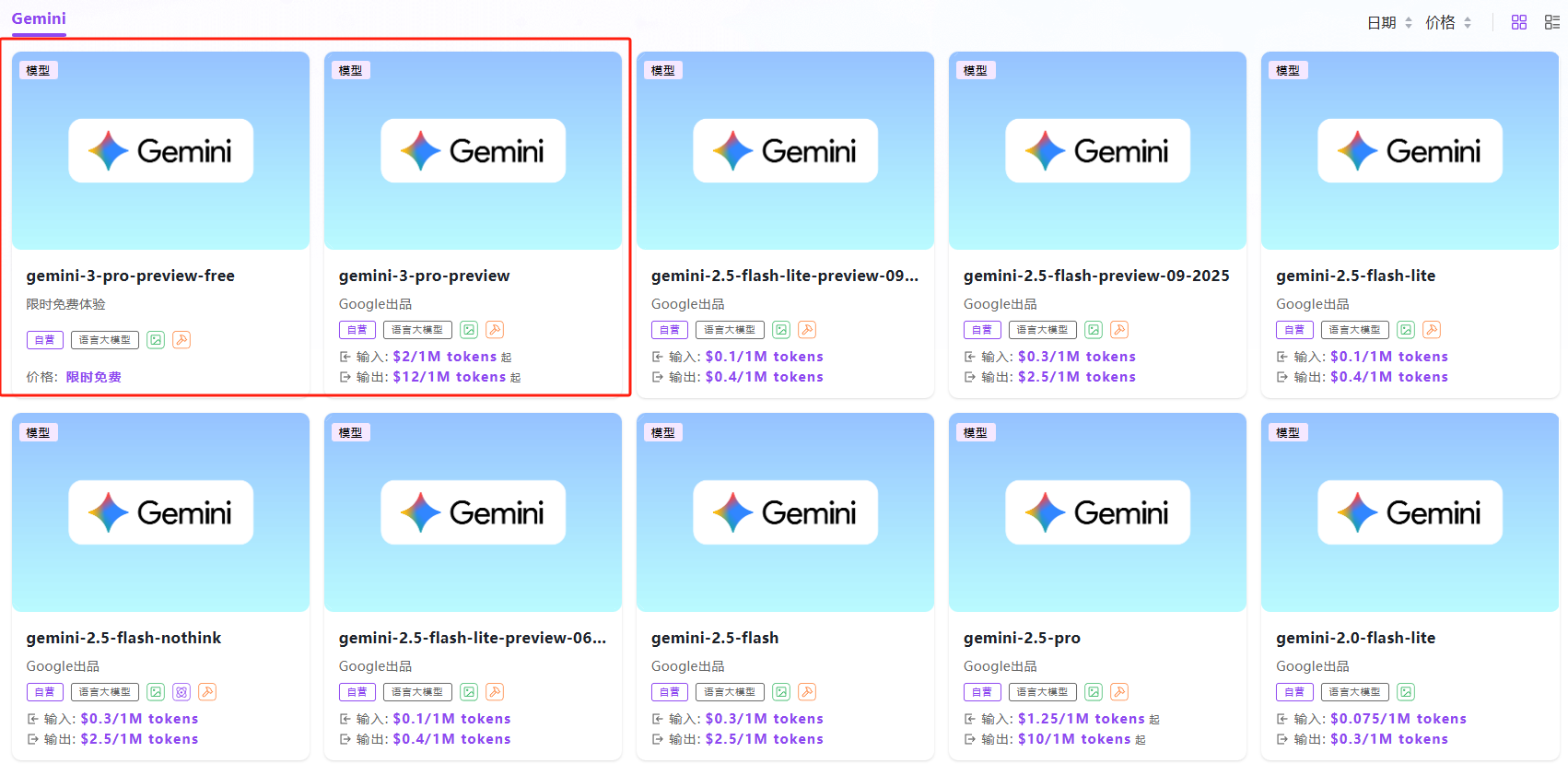The width and height of the screenshot is (1568, 764).
Task: Click 语言大模型 tag on gemini-2.5-flash card
Action: coord(731,692)
